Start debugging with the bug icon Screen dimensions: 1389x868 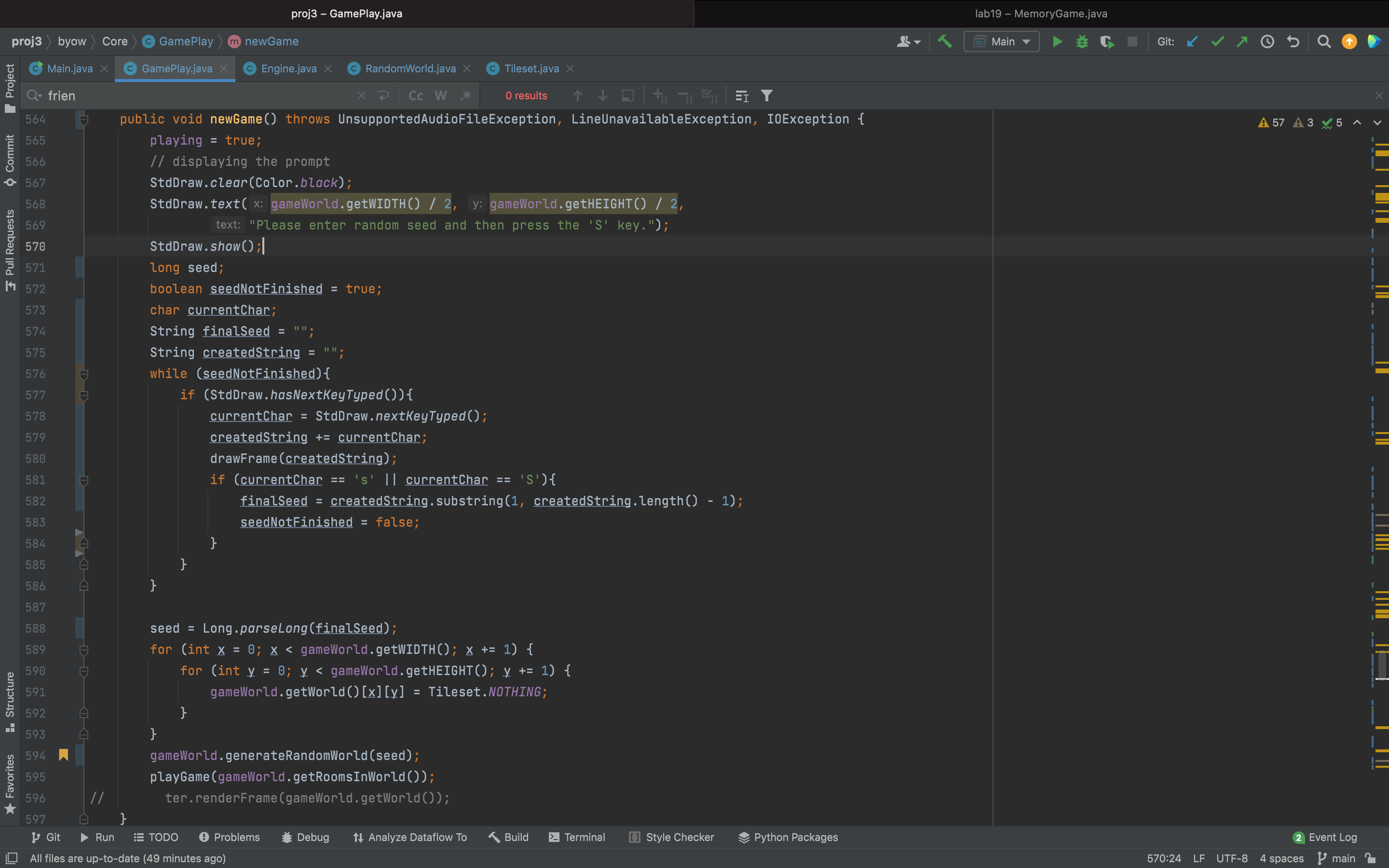[x=1082, y=41]
